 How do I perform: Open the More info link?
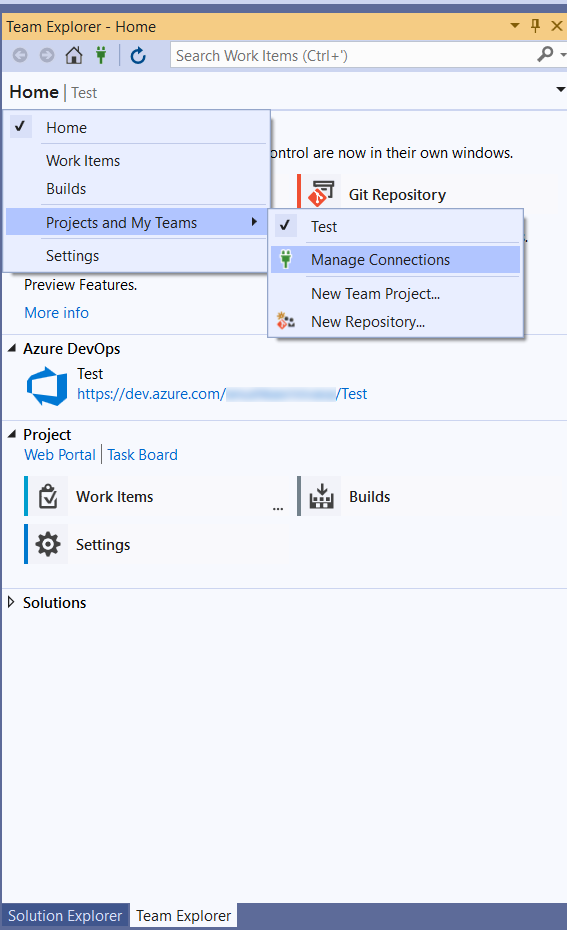point(56,313)
